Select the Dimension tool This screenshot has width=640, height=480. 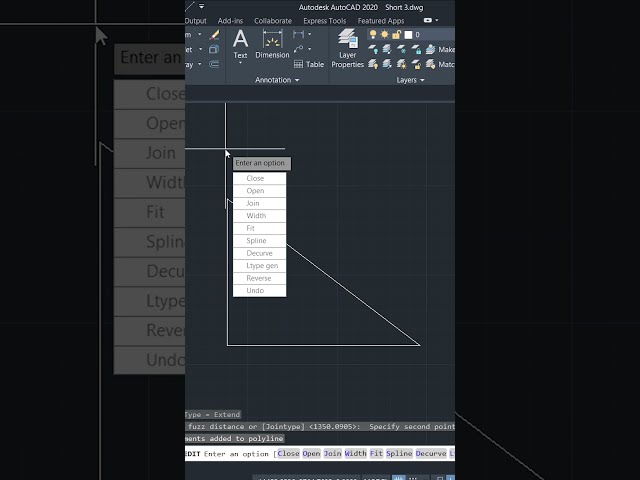coord(272,44)
